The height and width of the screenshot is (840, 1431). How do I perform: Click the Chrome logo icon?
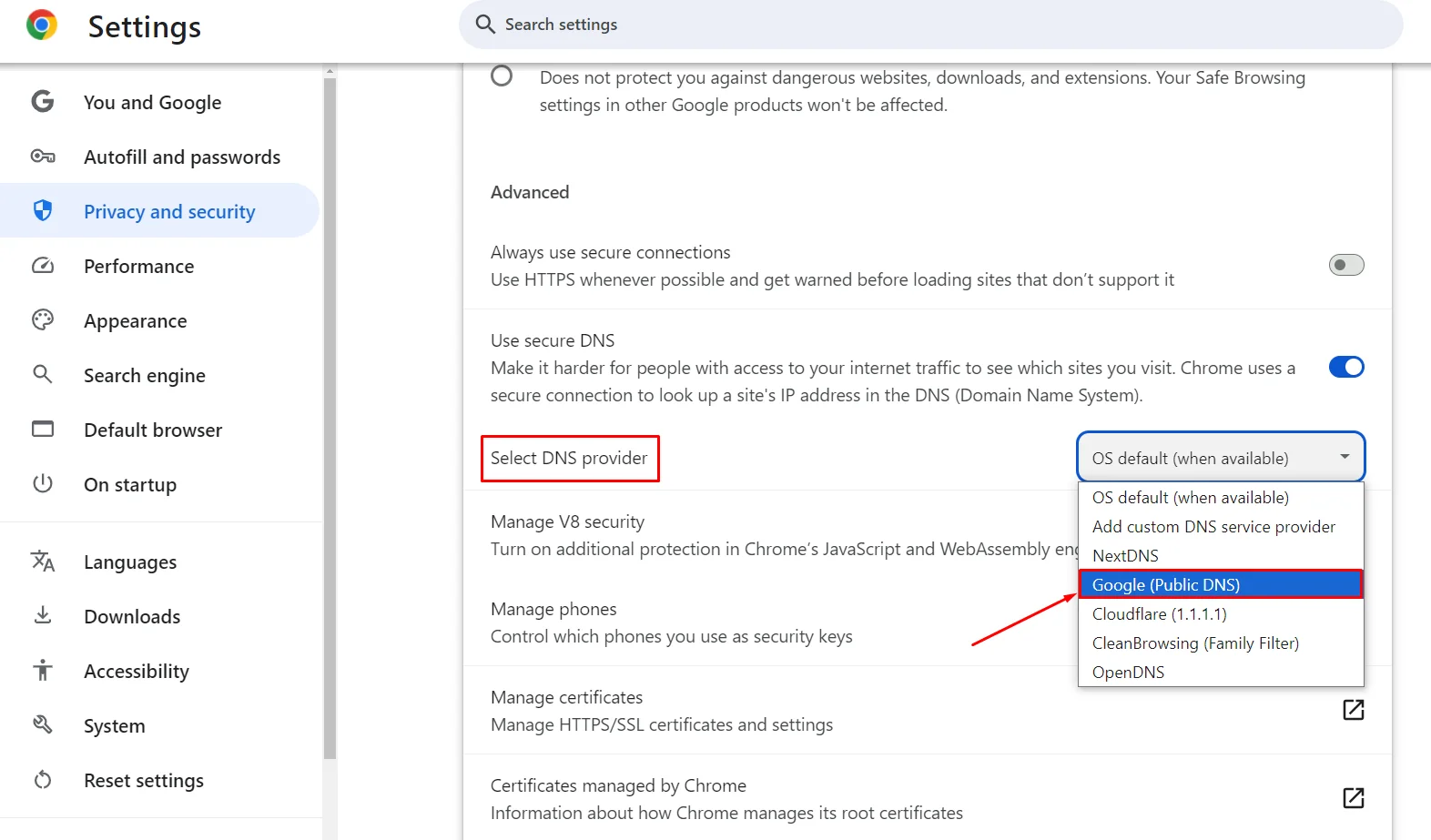point(42,25)
